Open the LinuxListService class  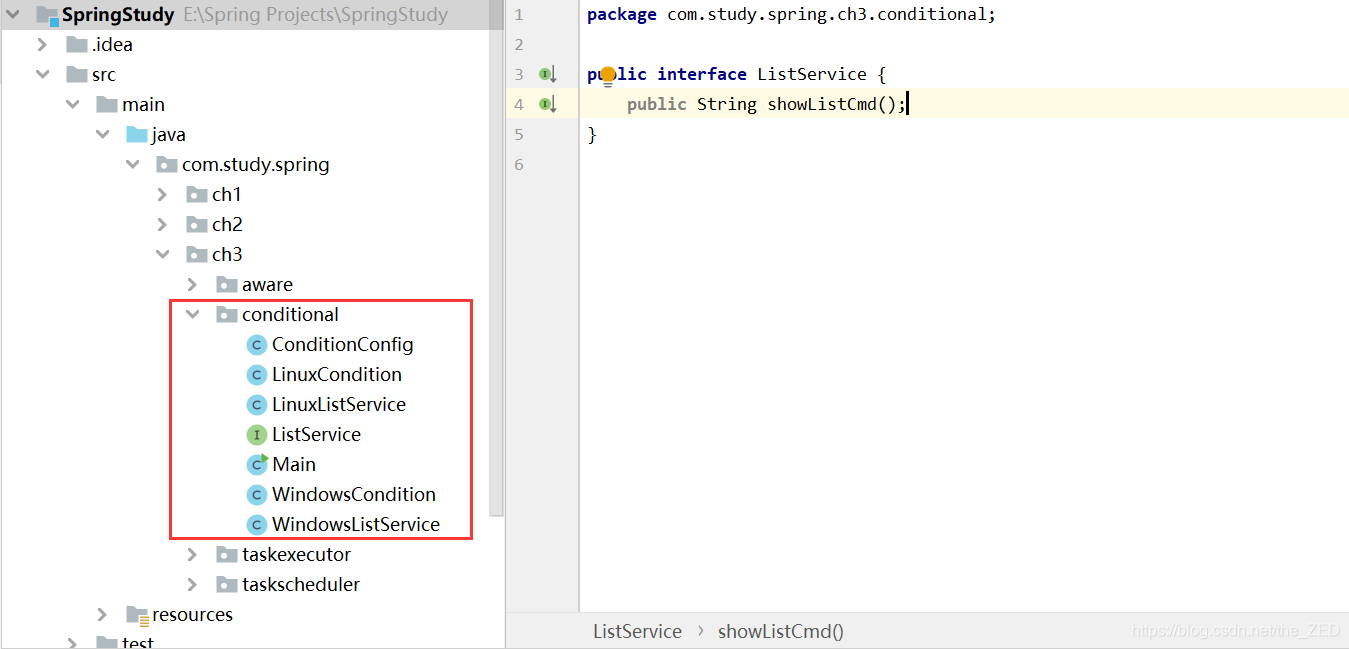[339, 404]
